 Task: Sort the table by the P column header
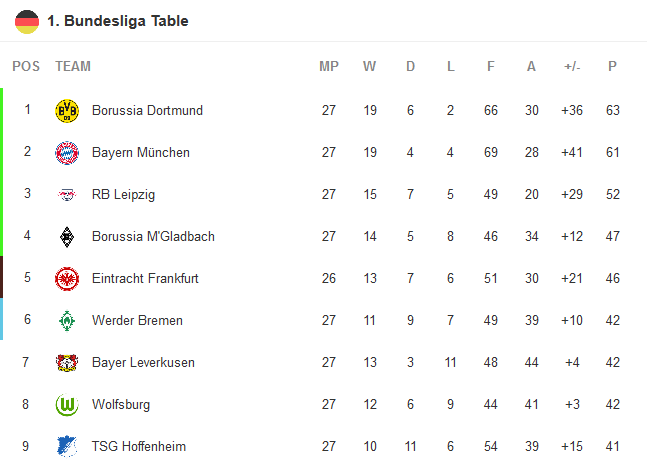click(612, 67)
